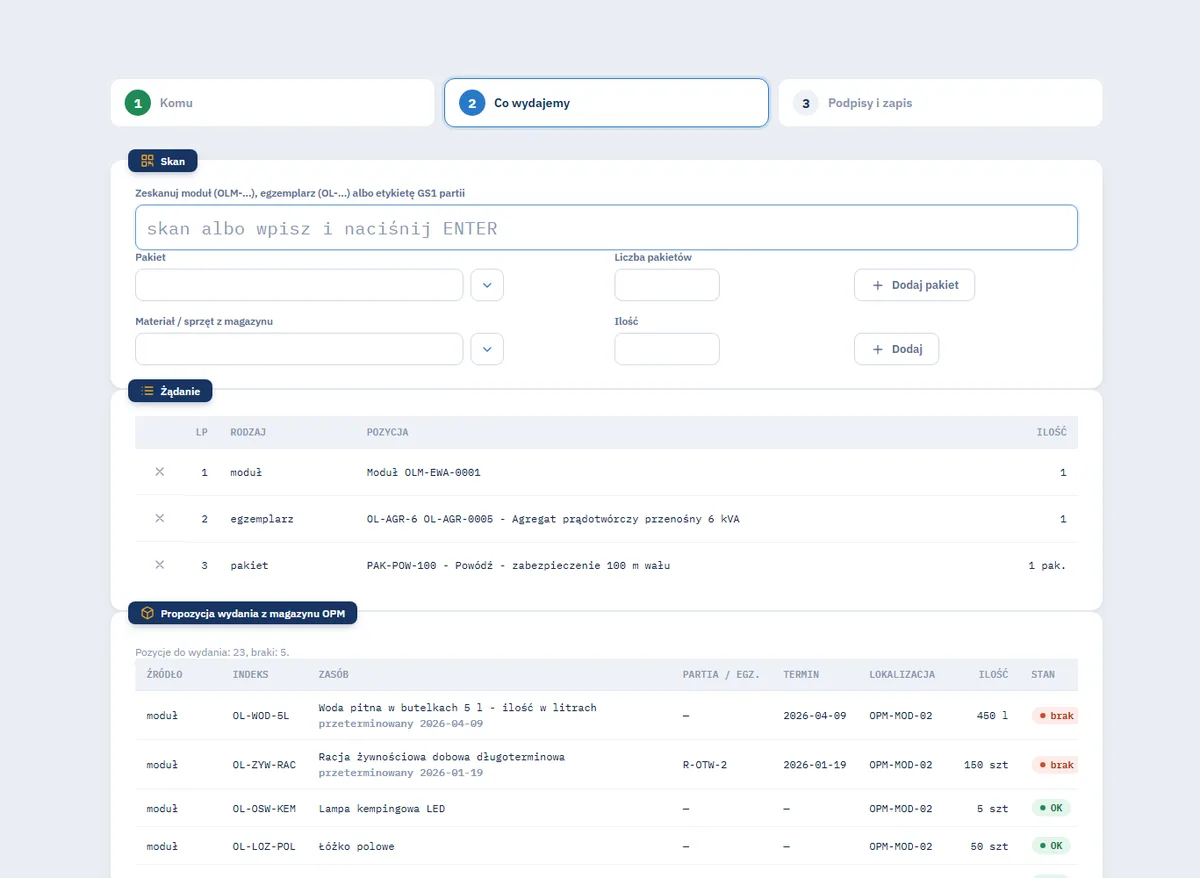Click 'Pozycje do wydania: 23, braki: 5.' summary
Screen dimensions: 1200x878
click(x=212, y=652)
